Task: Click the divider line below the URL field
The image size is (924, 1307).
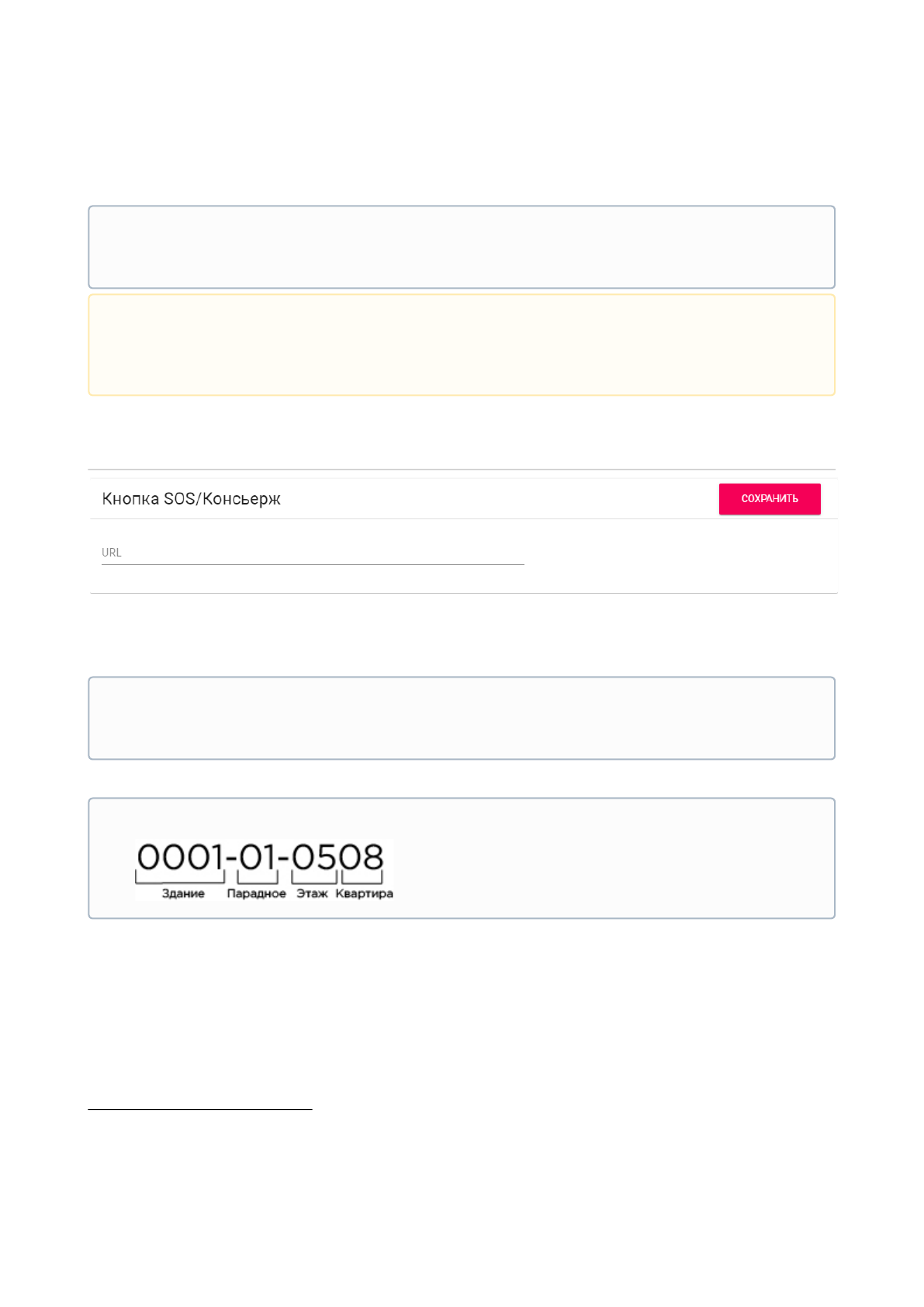Action: [463, 594]
